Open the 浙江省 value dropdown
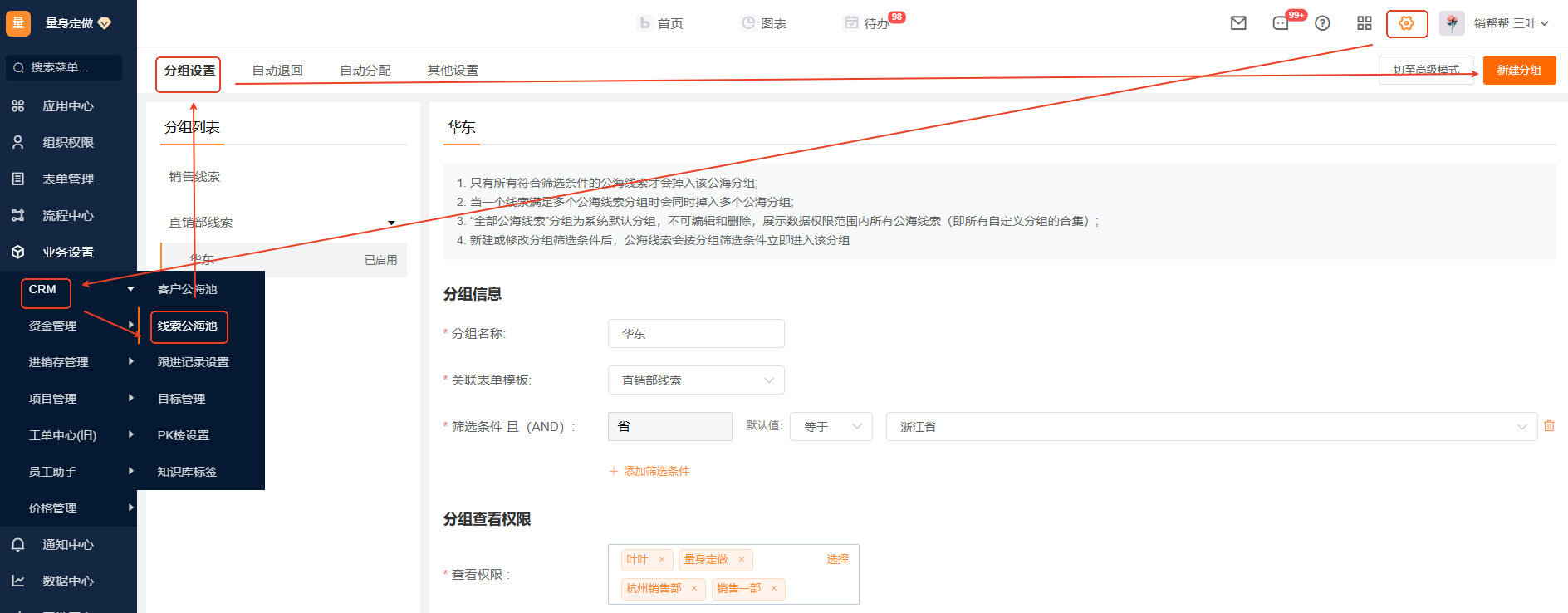 1212,426
